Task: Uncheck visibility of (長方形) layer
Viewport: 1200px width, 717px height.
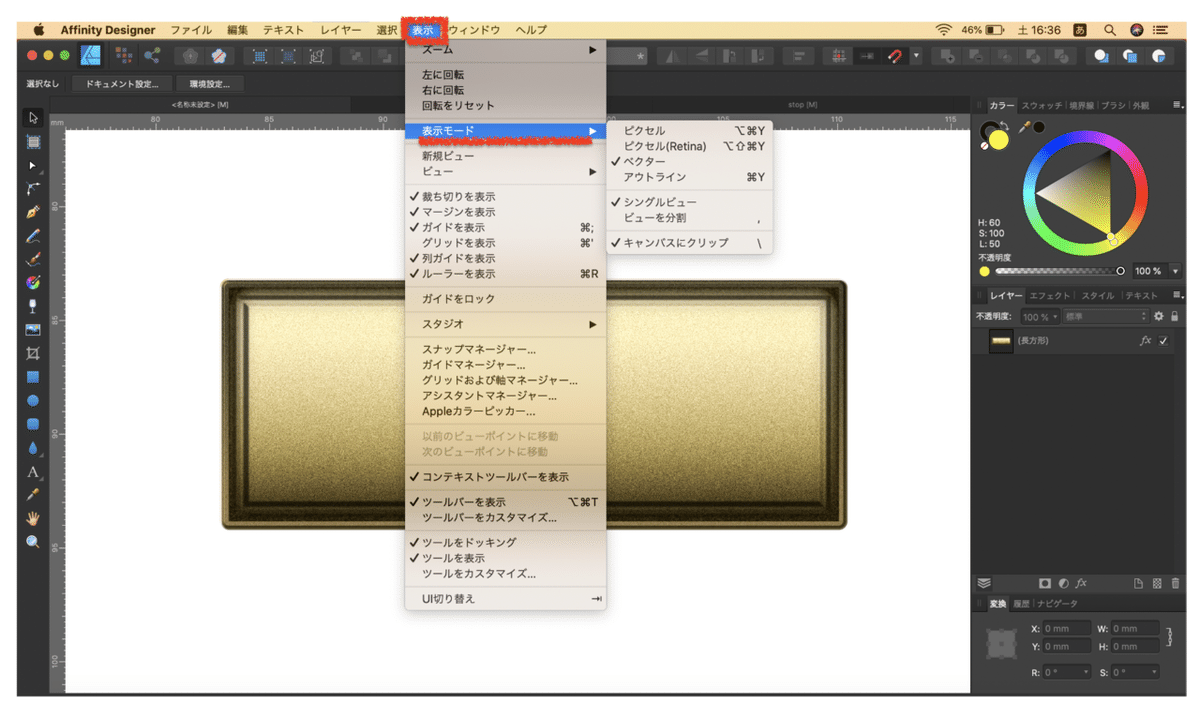Action: (x=1163, y=340)
